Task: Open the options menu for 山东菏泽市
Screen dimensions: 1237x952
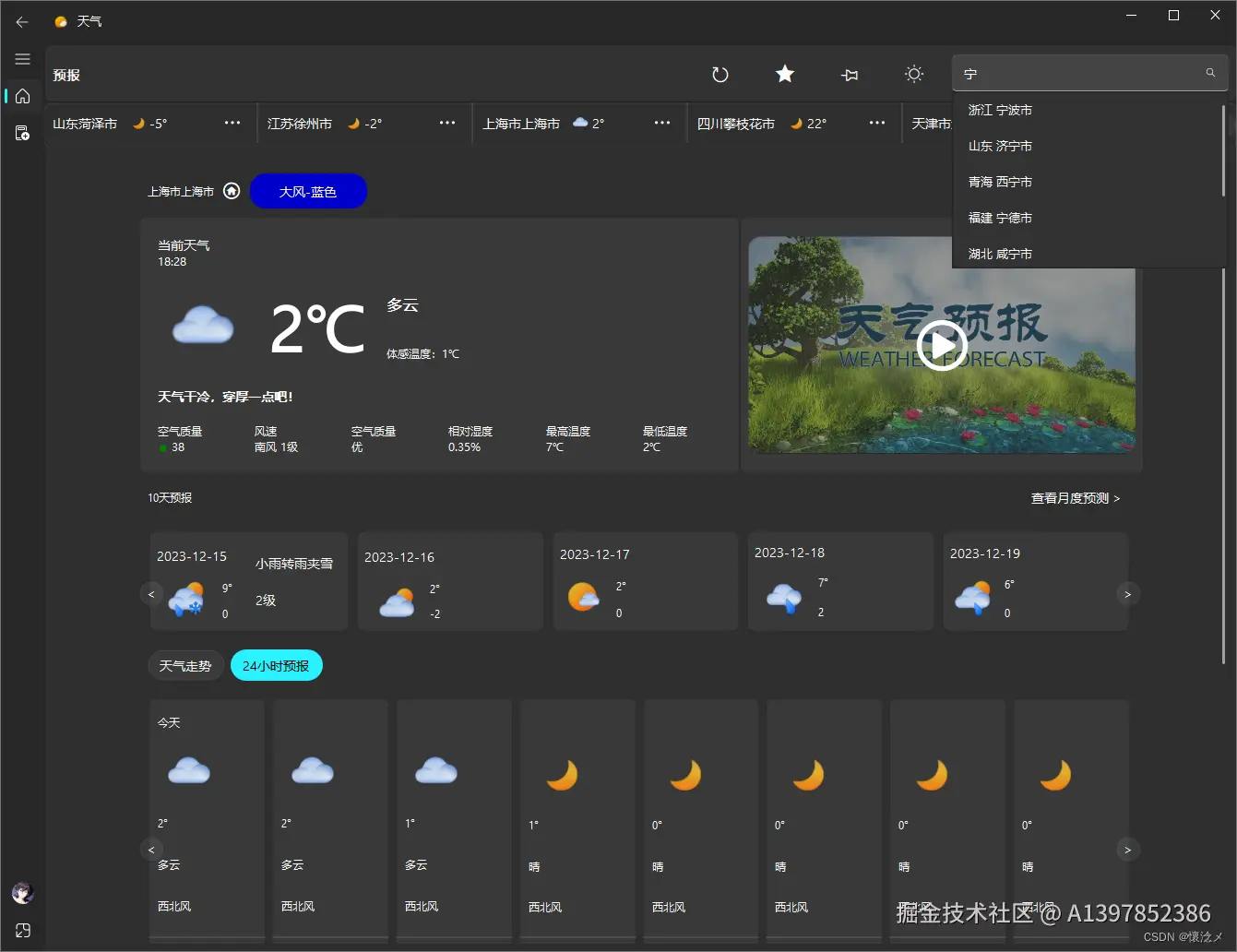Action: [x=232, y=123]
